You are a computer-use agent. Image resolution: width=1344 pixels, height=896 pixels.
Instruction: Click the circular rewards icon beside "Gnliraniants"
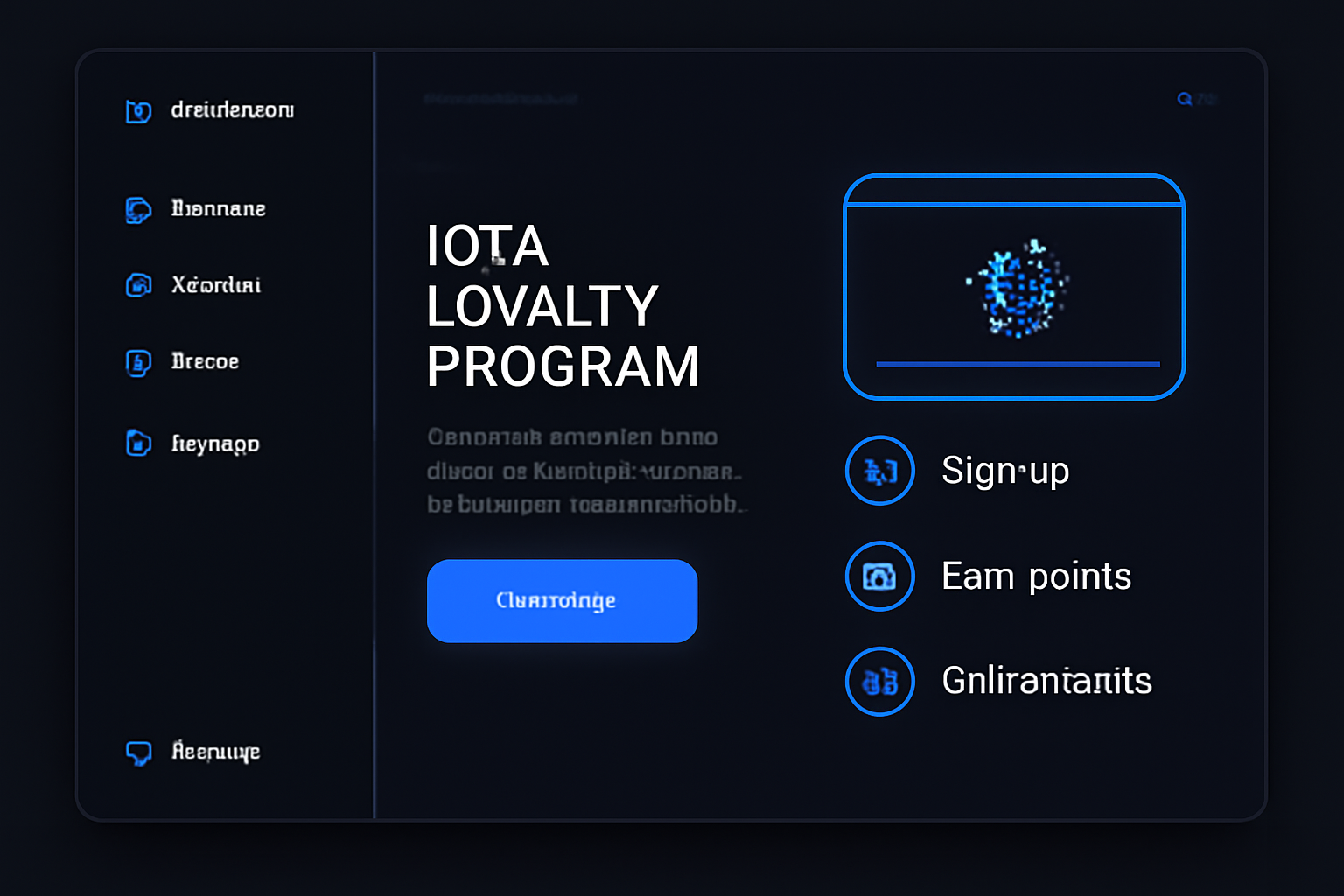click(x=879, y=681)
